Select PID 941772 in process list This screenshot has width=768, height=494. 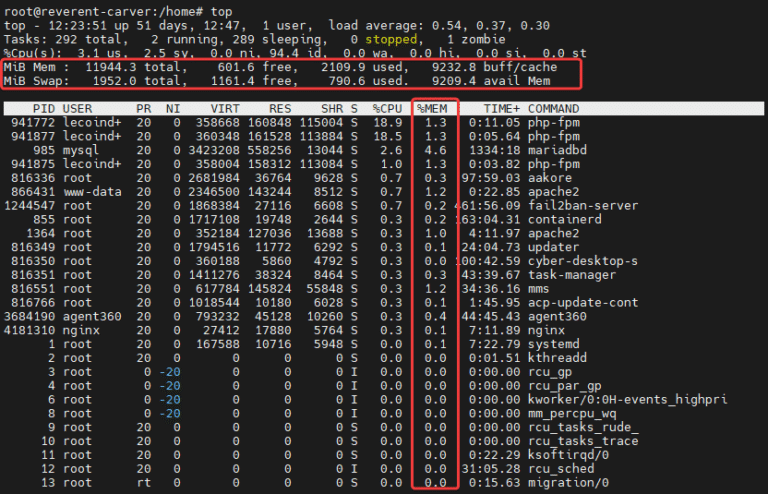[x=33, y=122]
